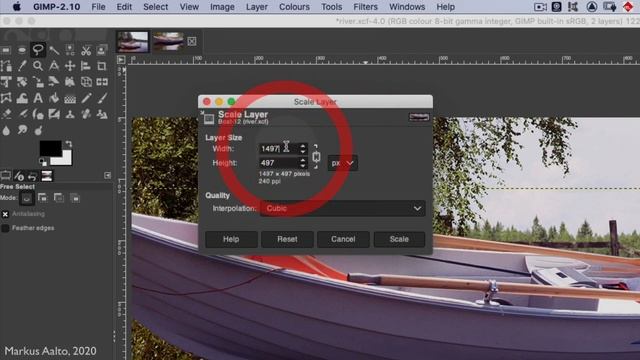Open the Windows menu
The height and width of the screenshot is (360, 640).
click(407, 7)
